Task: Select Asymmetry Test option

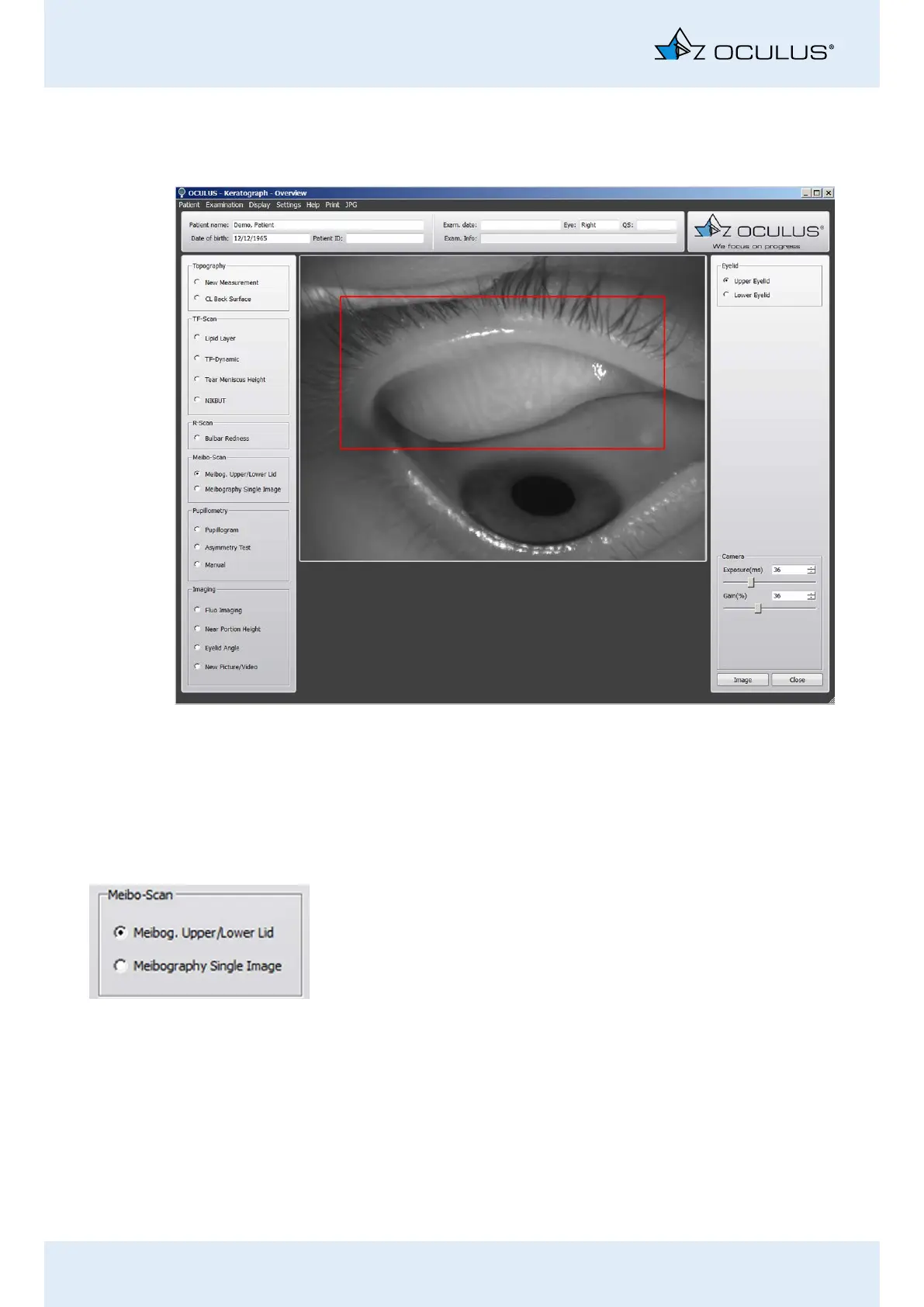Action: [197, 547]
